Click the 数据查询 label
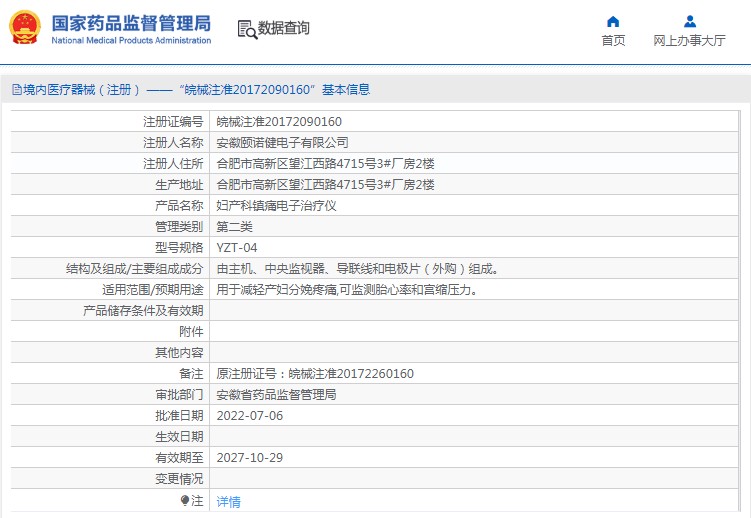Screen dimensions: 751x518 pos(284,28)
